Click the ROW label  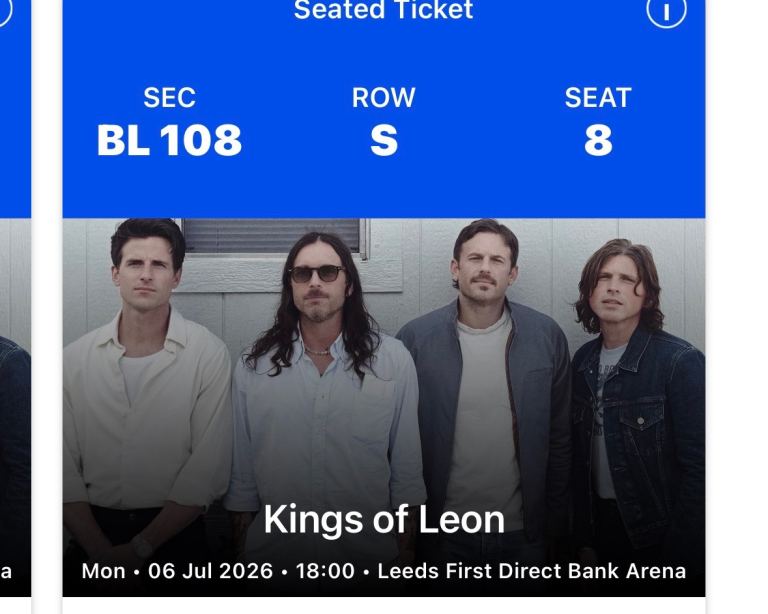(x=383, y=98)
